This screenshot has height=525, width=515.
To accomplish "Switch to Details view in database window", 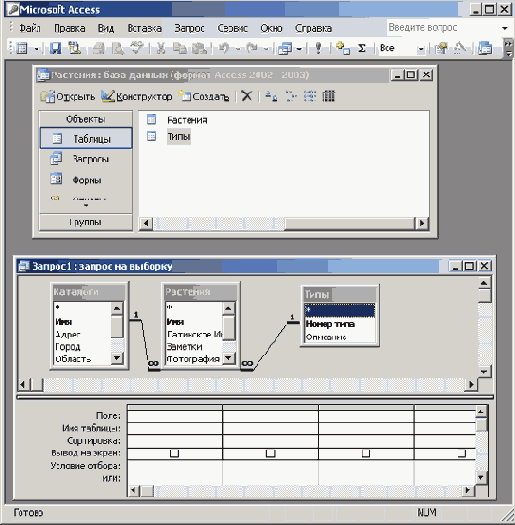I will [328, 96].
